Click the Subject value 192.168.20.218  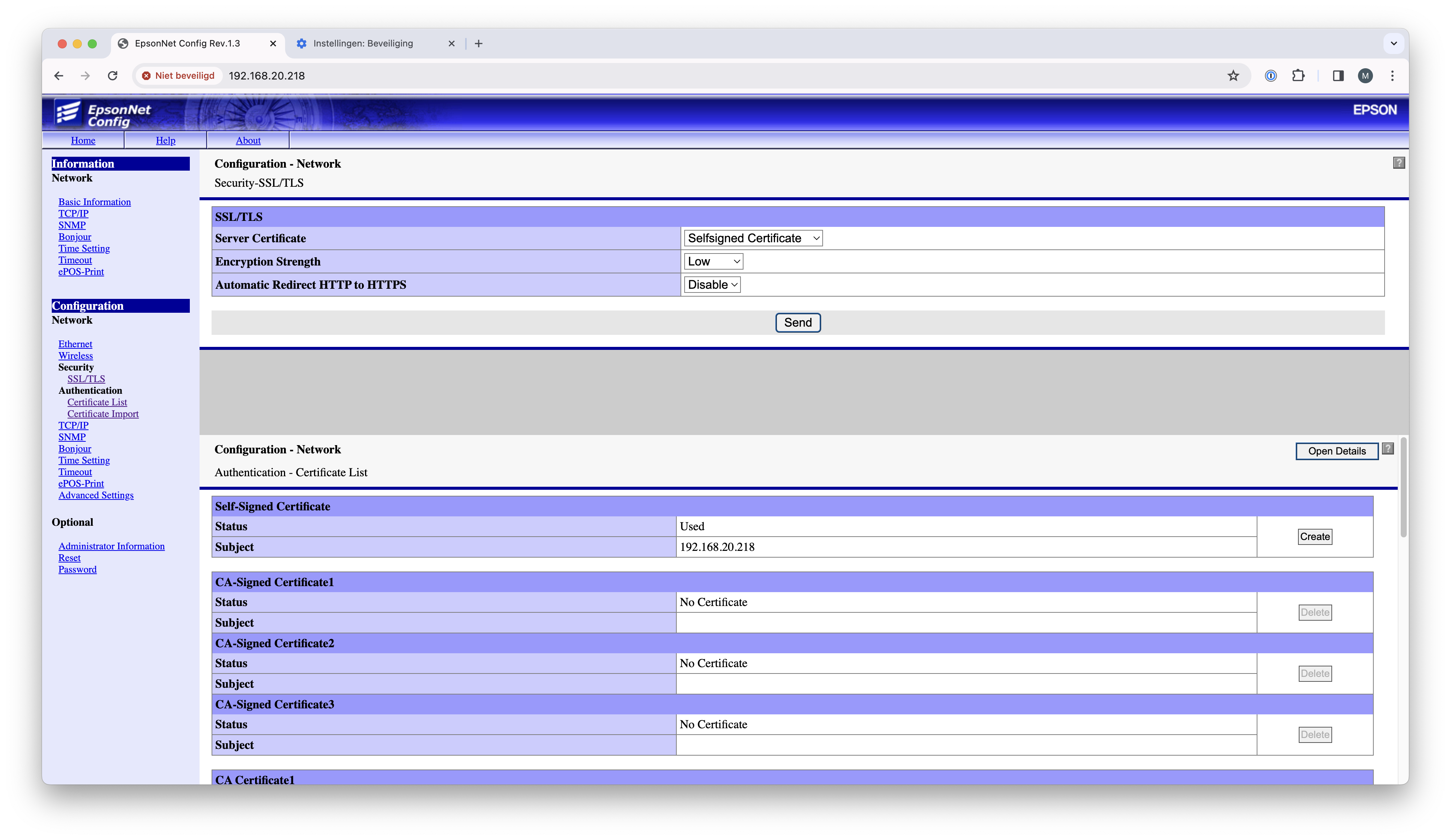point(717,547)
